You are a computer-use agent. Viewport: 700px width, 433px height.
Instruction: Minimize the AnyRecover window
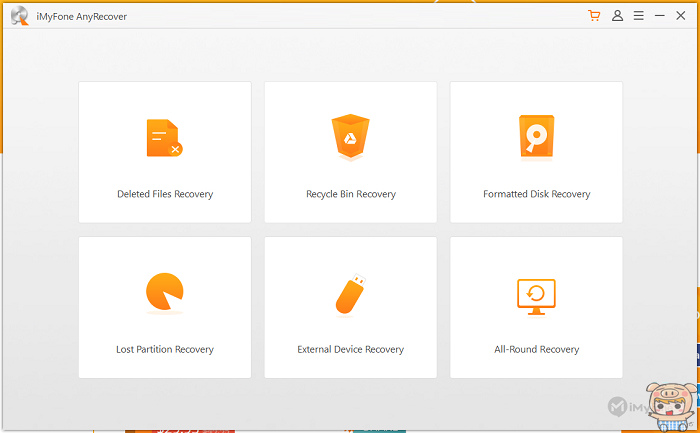(x=661, y=16)
